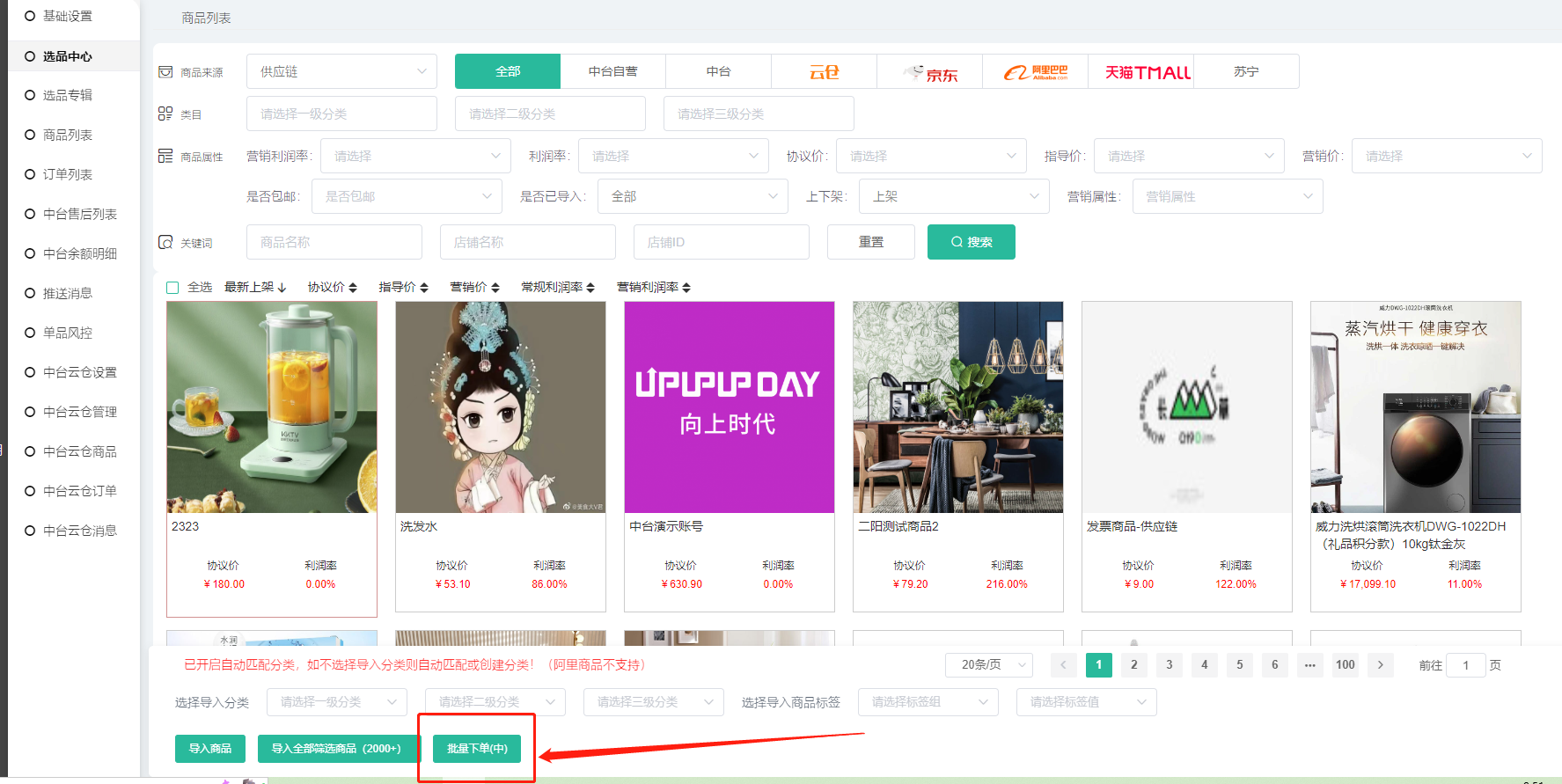Go to the next page arrow
The width and height of the screenshot is (1562, 784).
(1381, 665)
